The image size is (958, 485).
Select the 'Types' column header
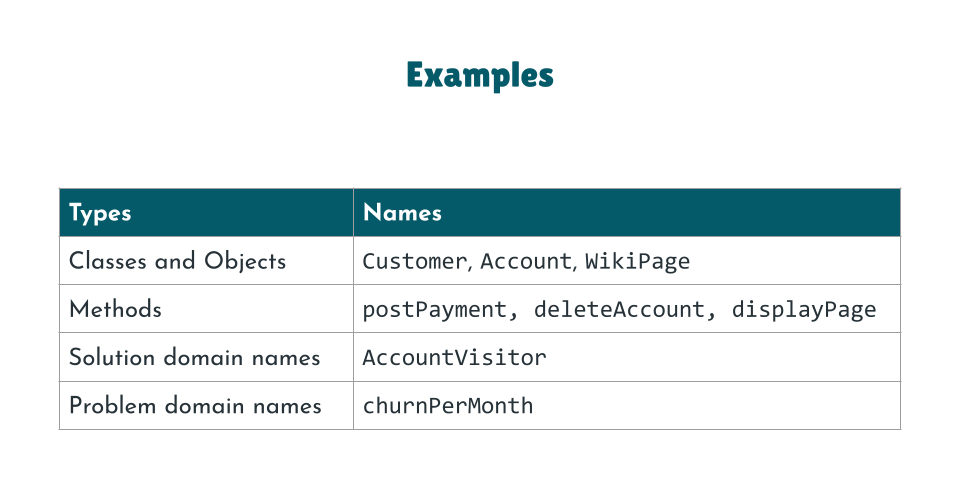click(x=100, y=213)
